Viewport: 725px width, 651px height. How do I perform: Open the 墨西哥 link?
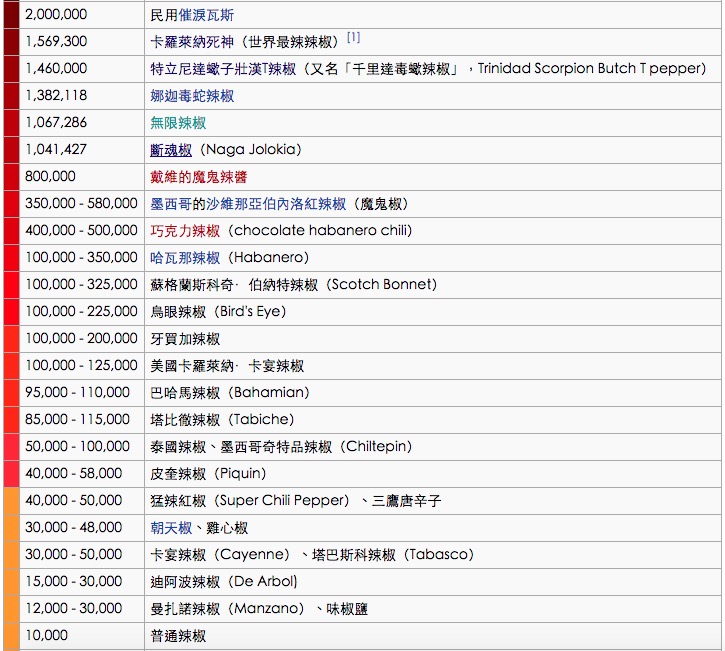pyautogui.click(x=164, y=204)
